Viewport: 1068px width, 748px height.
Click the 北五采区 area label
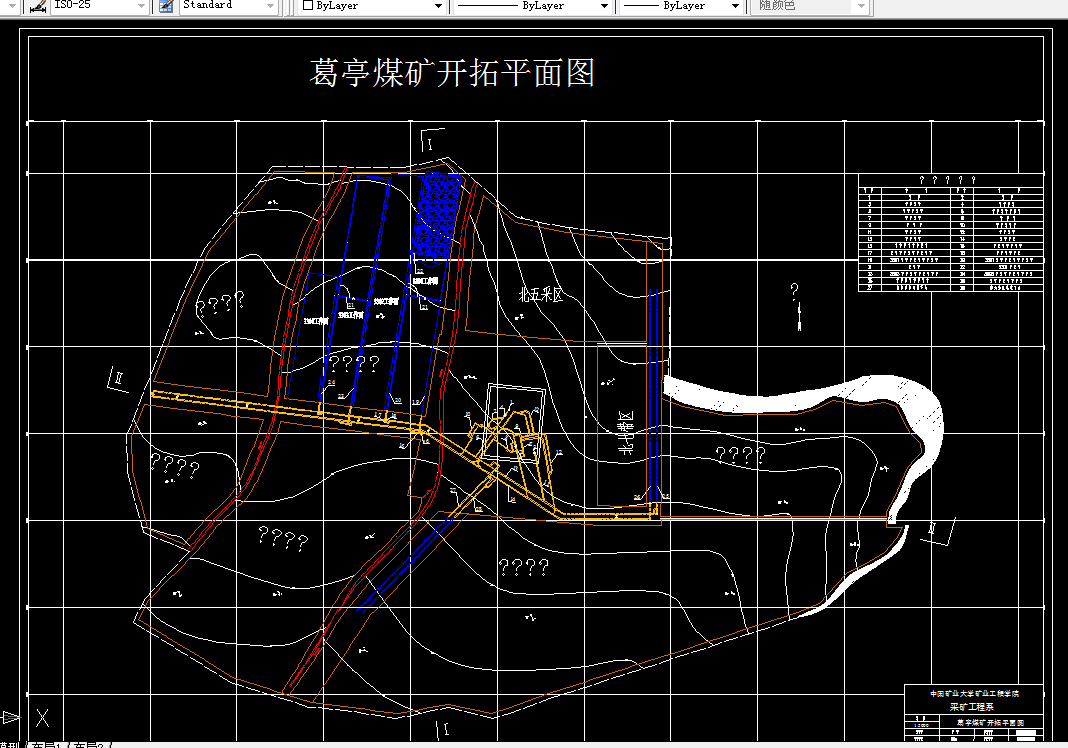(541, 296)
